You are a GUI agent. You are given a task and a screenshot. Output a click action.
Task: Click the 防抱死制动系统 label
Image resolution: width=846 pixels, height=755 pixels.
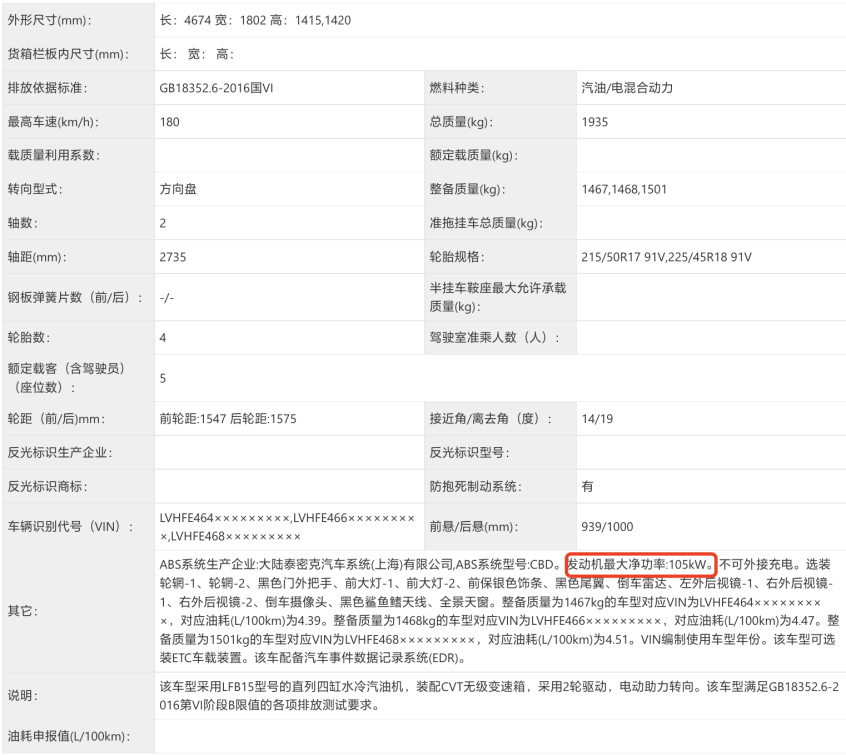coord(475,486)
